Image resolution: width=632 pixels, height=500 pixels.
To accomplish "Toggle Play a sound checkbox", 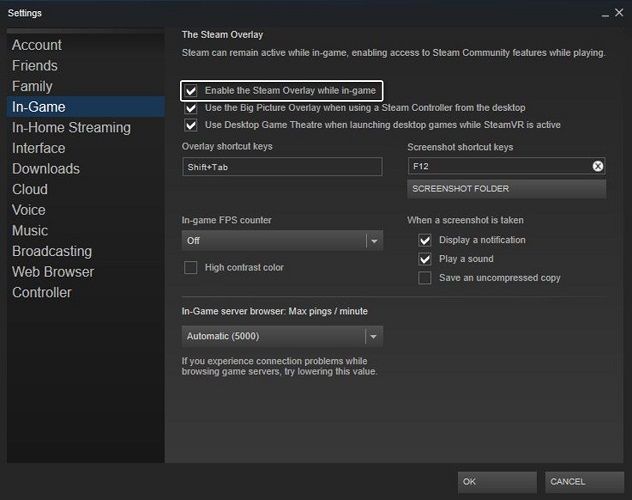I will pyautogui.click(x=425, y=259).
